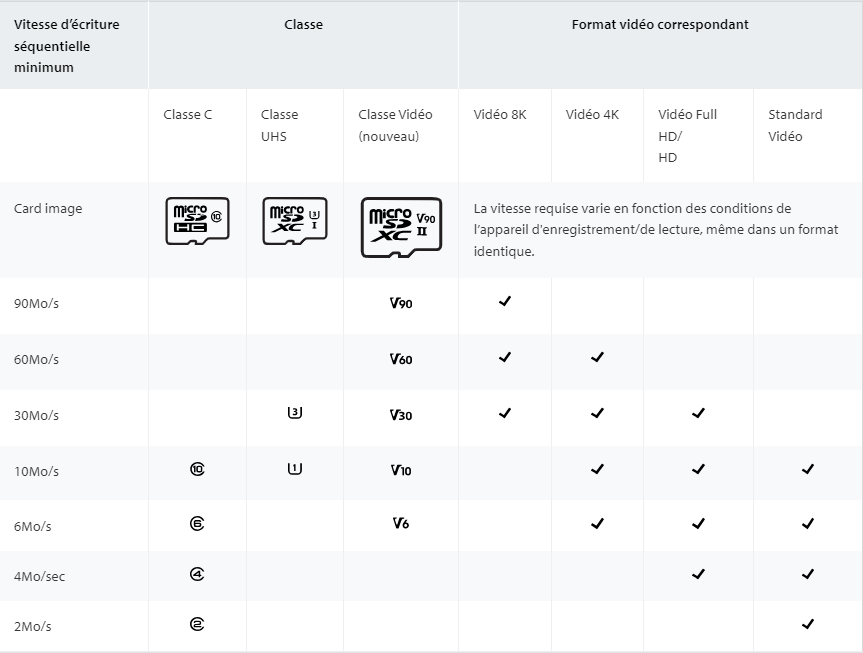Viewport: 863px width, 653px height.
Task: Click the Class 4 speed icon
Action: (x=197, y=574)
